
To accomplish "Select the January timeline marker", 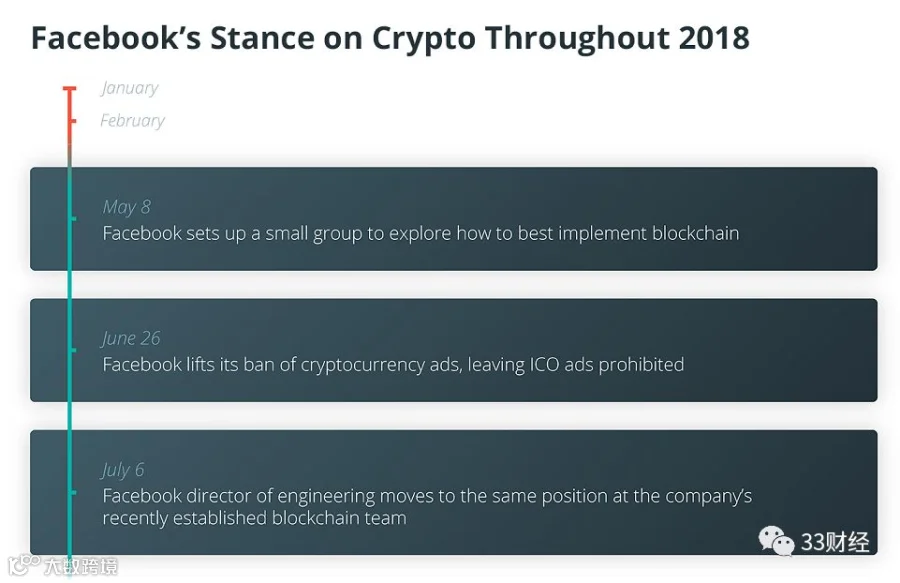I will pyautogui.click(x=69, y=88).
